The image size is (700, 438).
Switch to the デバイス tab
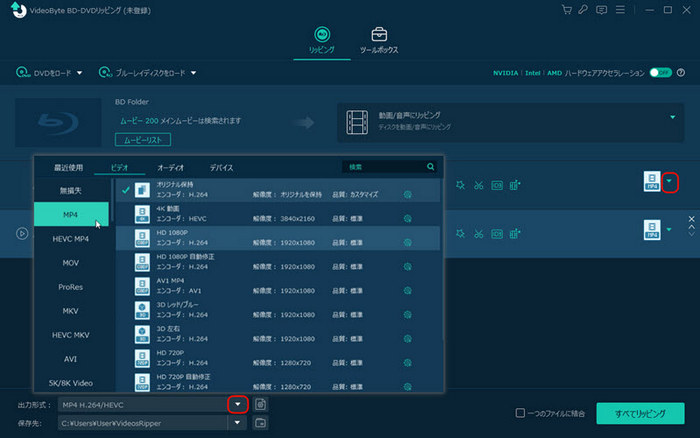(x=221, y=167)
